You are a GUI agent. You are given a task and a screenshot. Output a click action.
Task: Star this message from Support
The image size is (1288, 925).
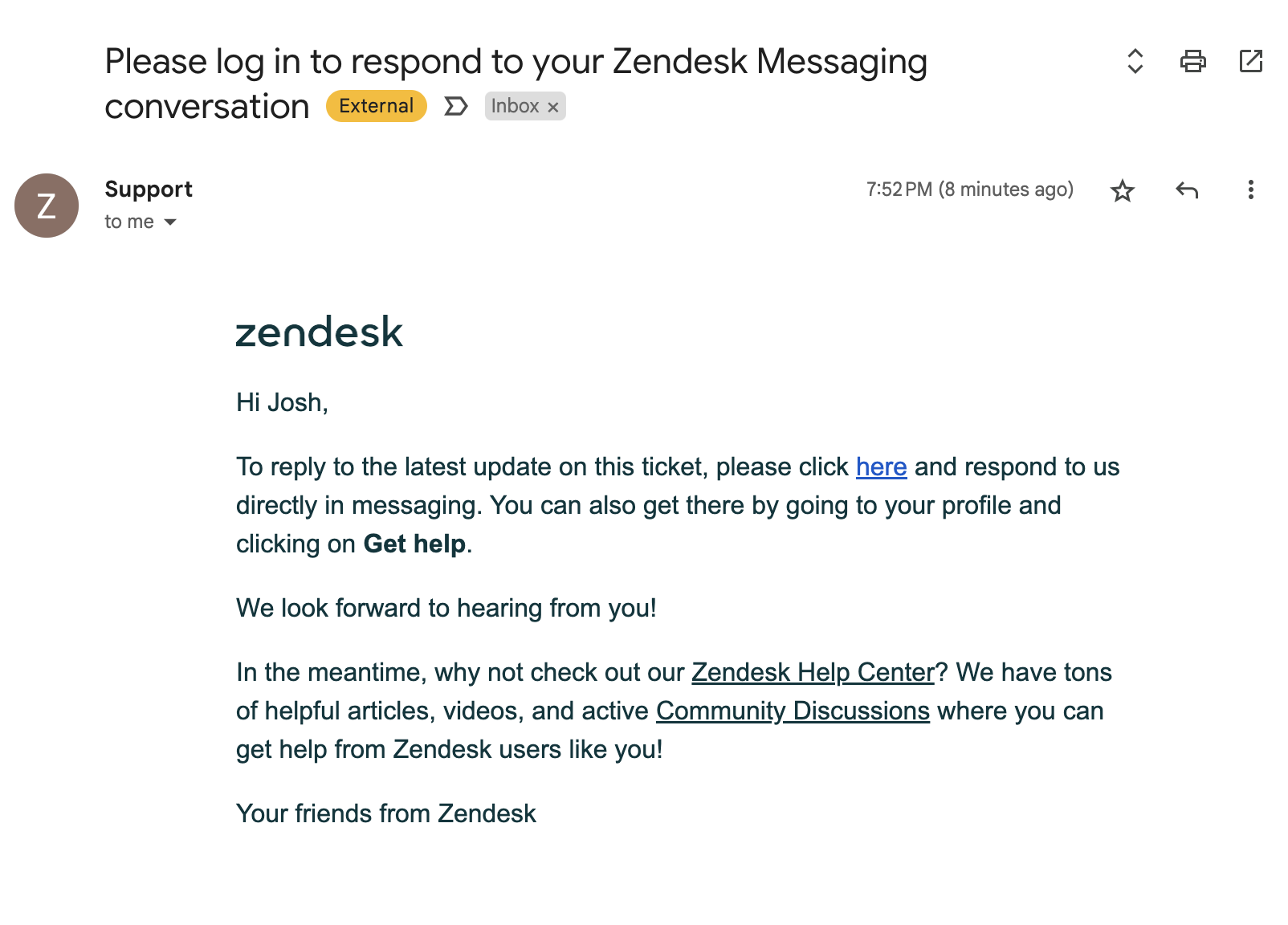(1122, 190)
